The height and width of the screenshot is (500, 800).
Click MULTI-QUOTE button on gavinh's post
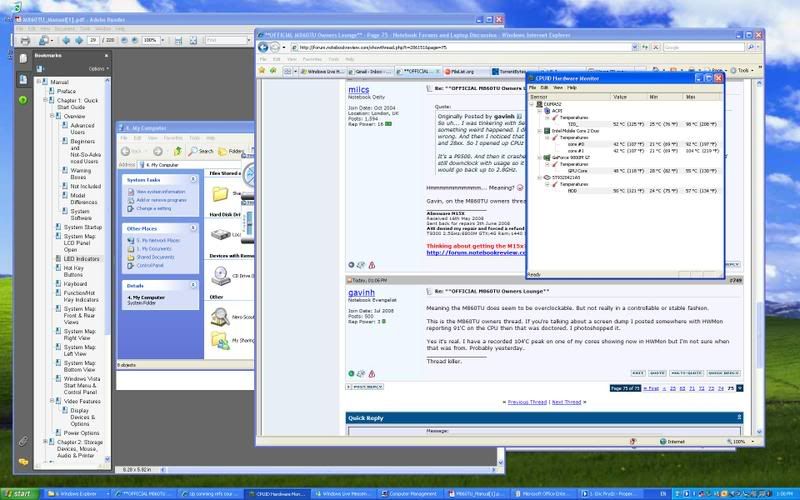pos(687,373)
